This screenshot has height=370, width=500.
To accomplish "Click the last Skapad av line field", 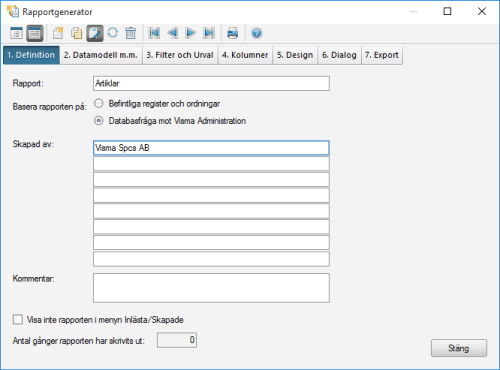I will [211, 259].
